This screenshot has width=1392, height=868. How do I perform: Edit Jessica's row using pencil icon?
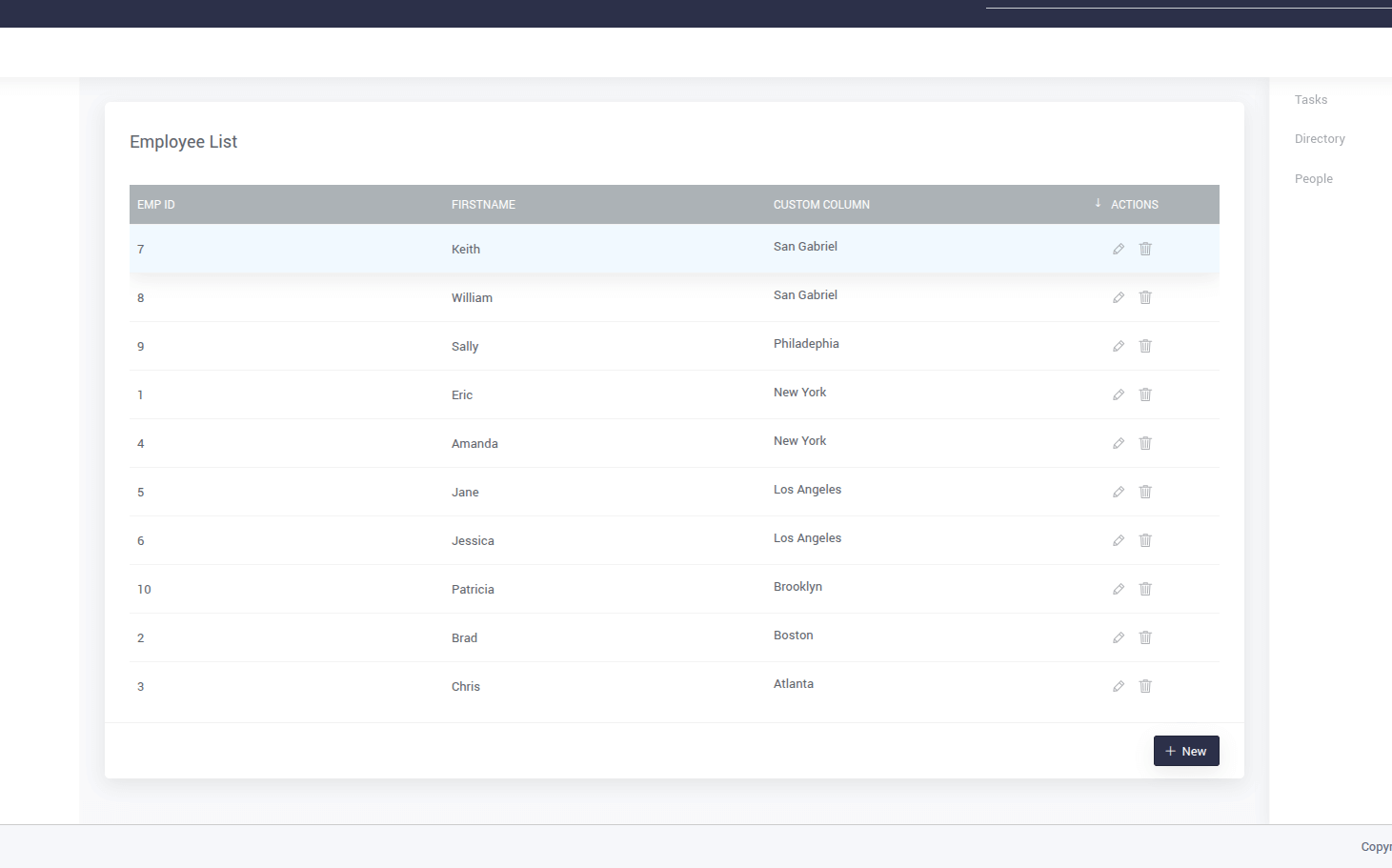click(x=1119, y=540)
